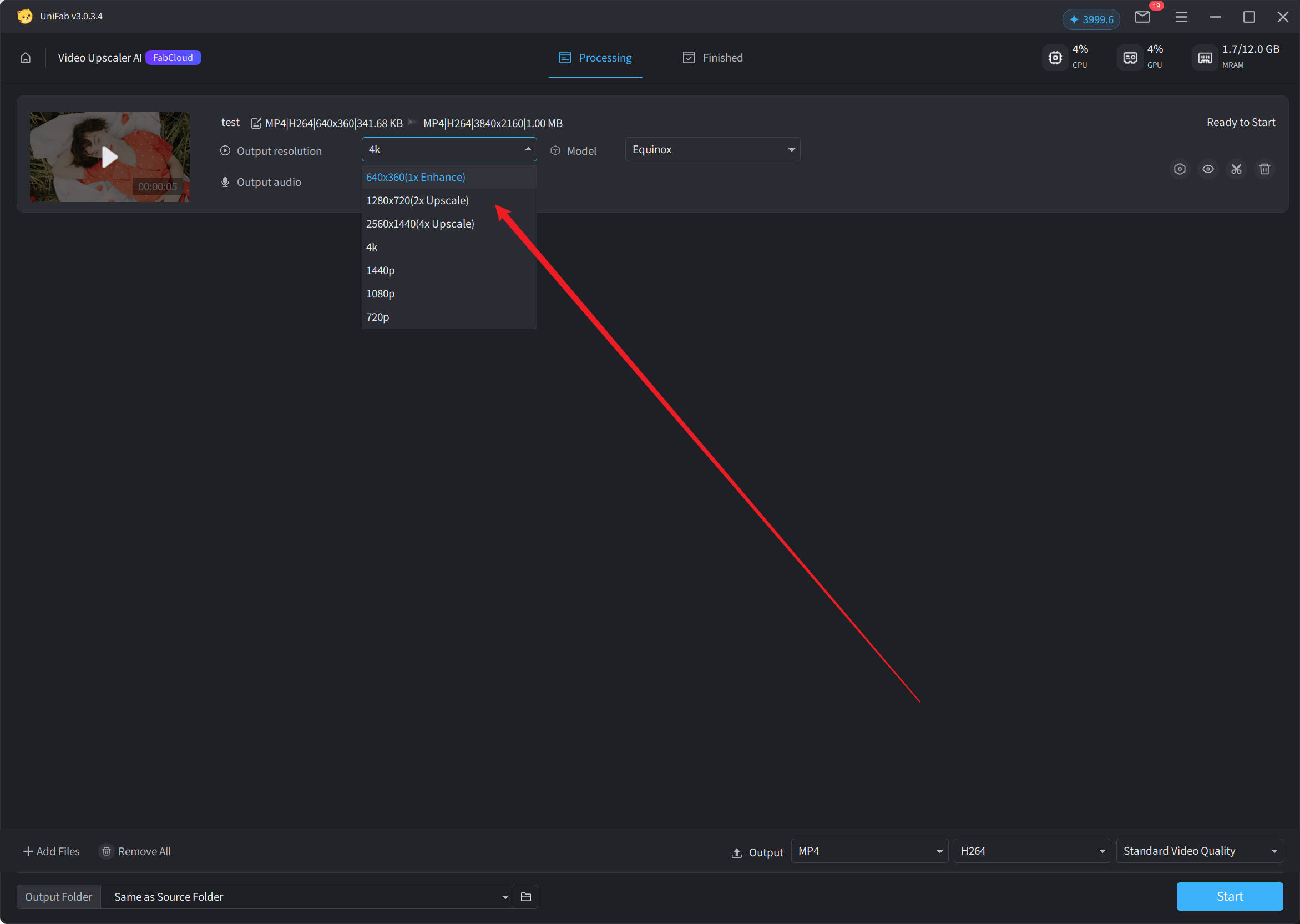
Task: Open the Standard Video Quality dropdown
Action: tap(1199, 851)
